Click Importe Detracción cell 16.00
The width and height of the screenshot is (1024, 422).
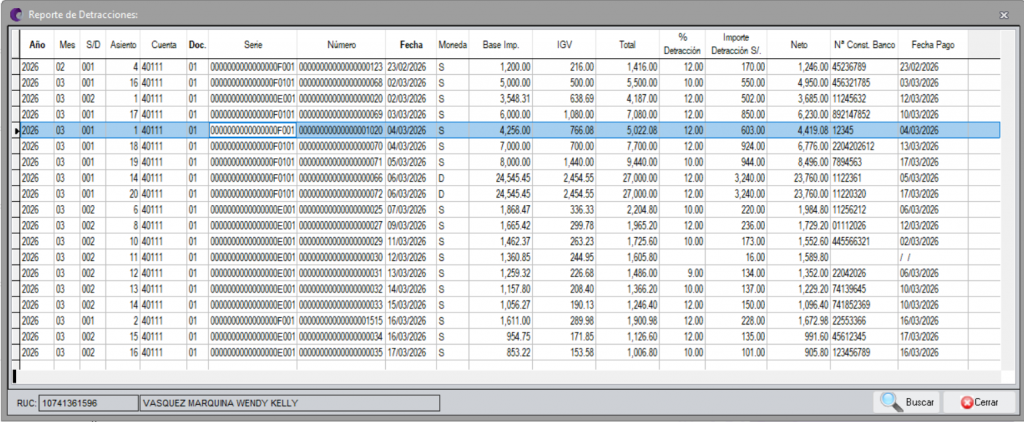coord(736,257)
